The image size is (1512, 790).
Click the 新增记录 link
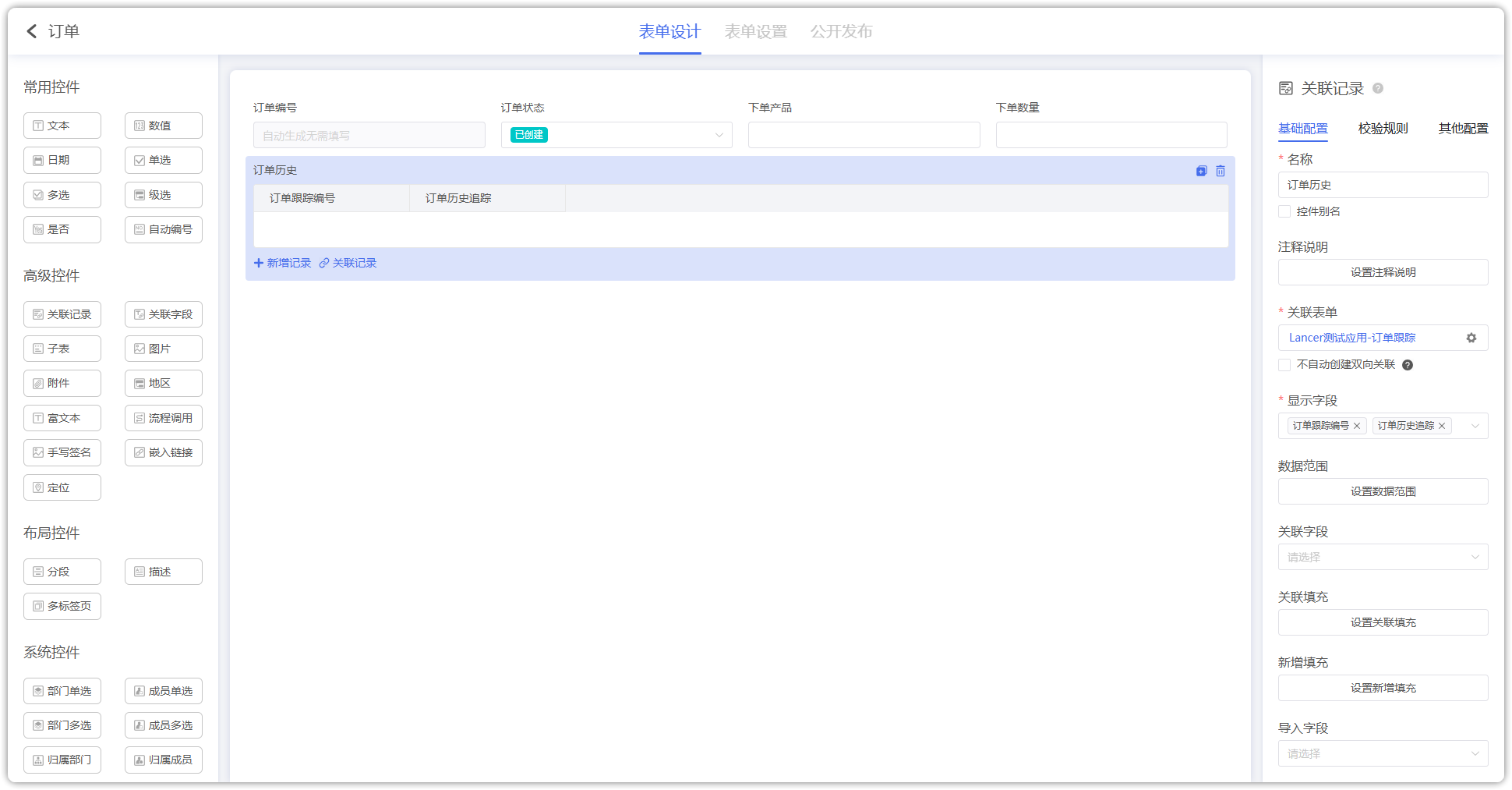tap(282, 263)
